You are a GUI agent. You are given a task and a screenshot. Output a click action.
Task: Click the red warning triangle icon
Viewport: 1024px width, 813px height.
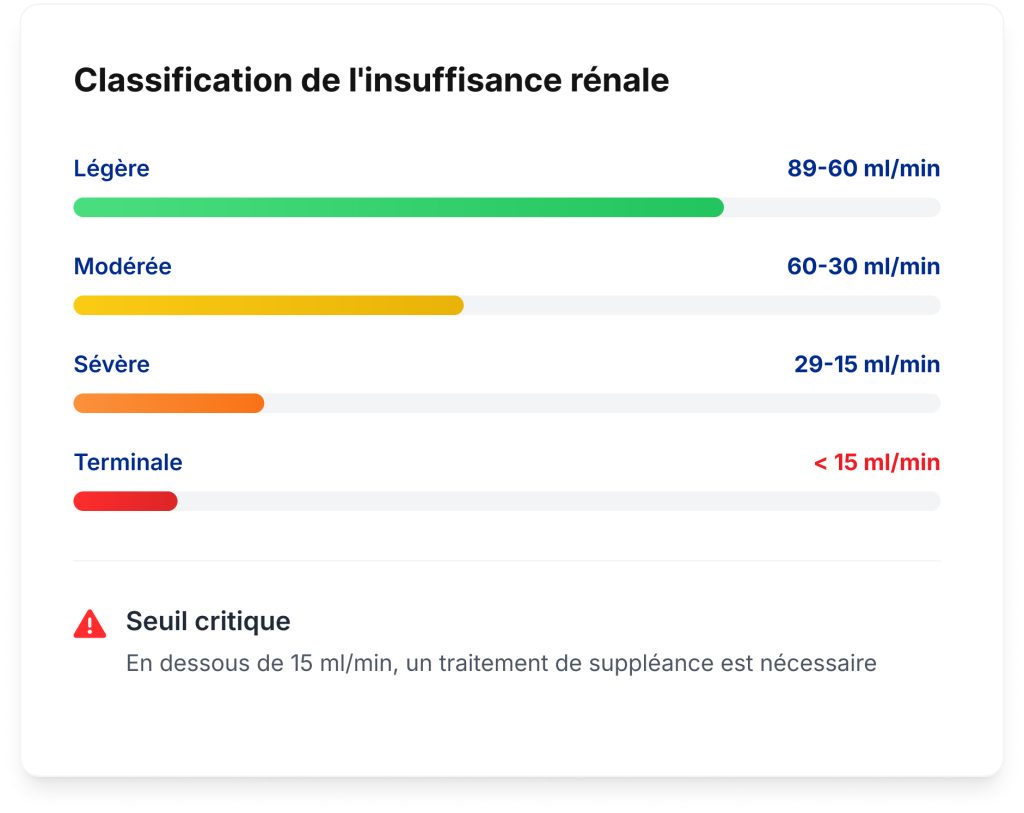tap(90, 623)
